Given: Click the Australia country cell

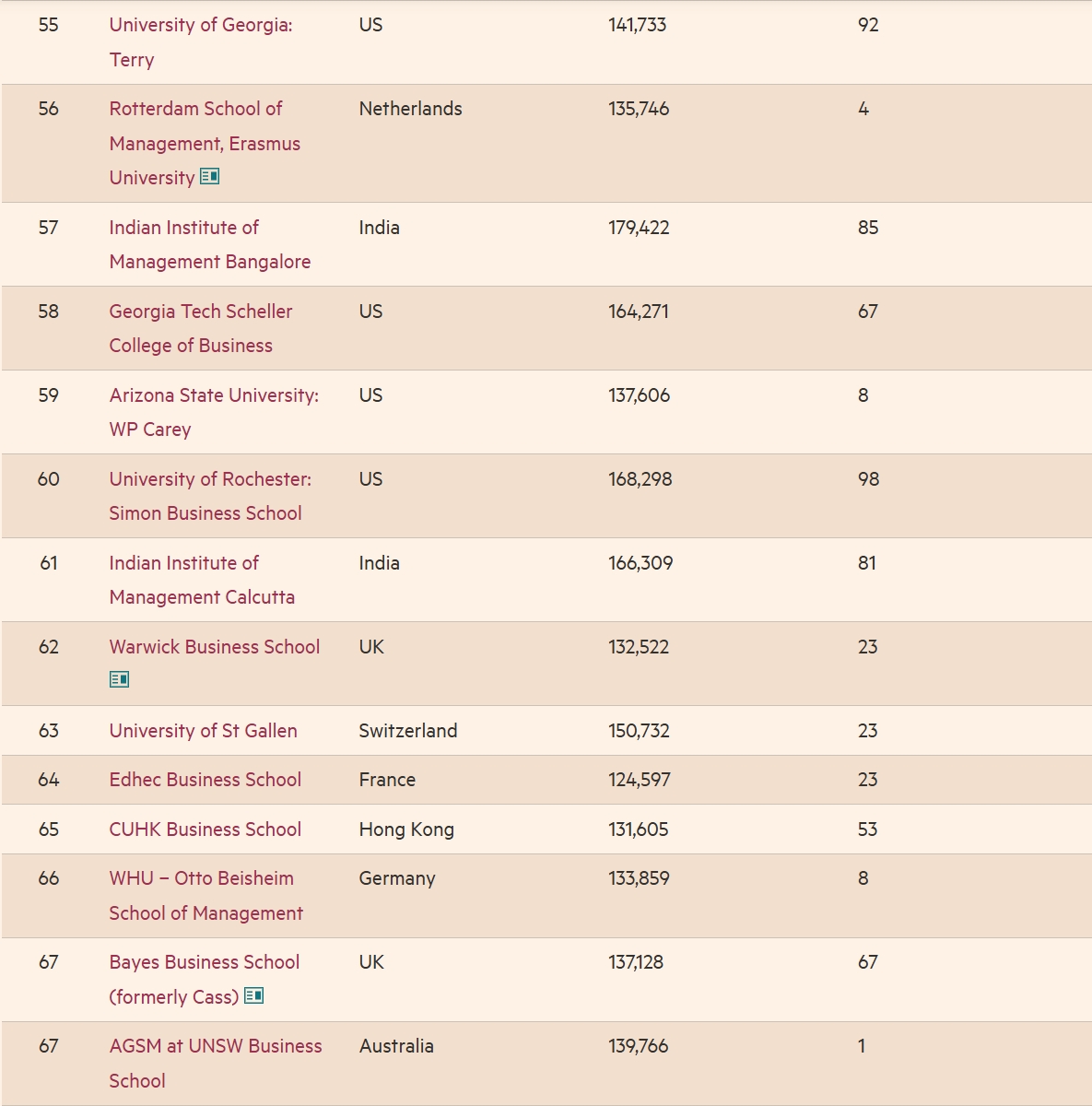Looking at the screenshot, I should click(x=396, y=1046).
